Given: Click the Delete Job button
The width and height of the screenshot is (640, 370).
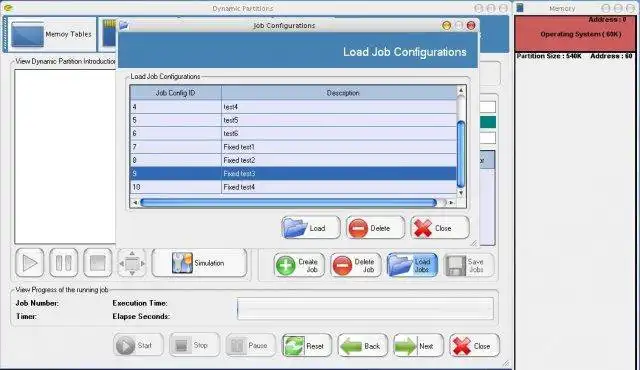Looking at the screenshot, I should pyautogui.click(x=356, y=265).
